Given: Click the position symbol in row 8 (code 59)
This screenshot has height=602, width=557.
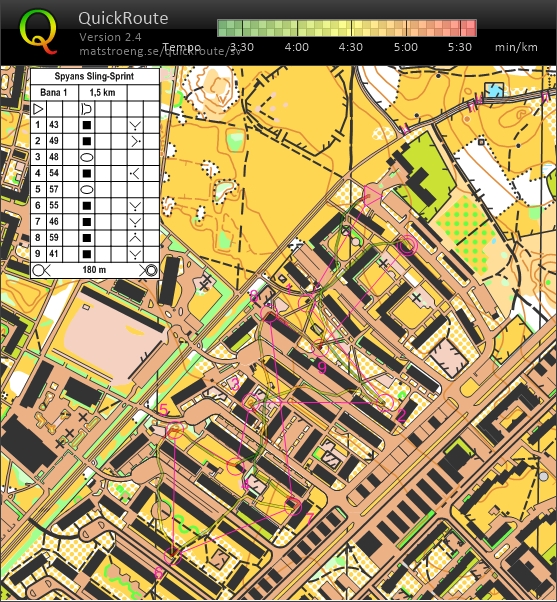Looking at the screenshot, I should coord(135,238).
